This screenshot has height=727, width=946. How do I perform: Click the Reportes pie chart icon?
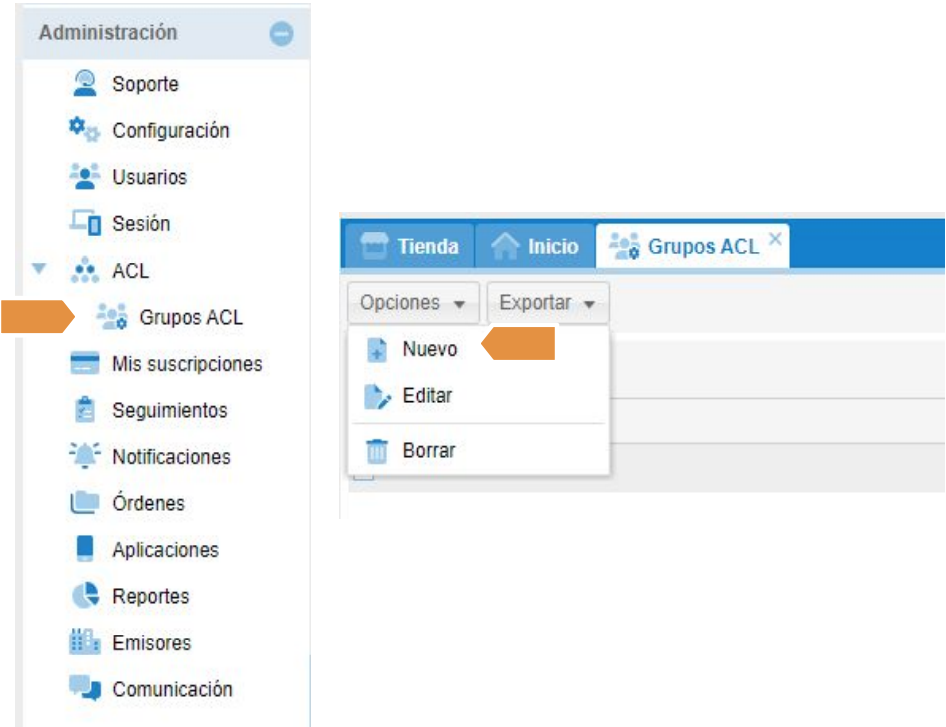(85, 596)
